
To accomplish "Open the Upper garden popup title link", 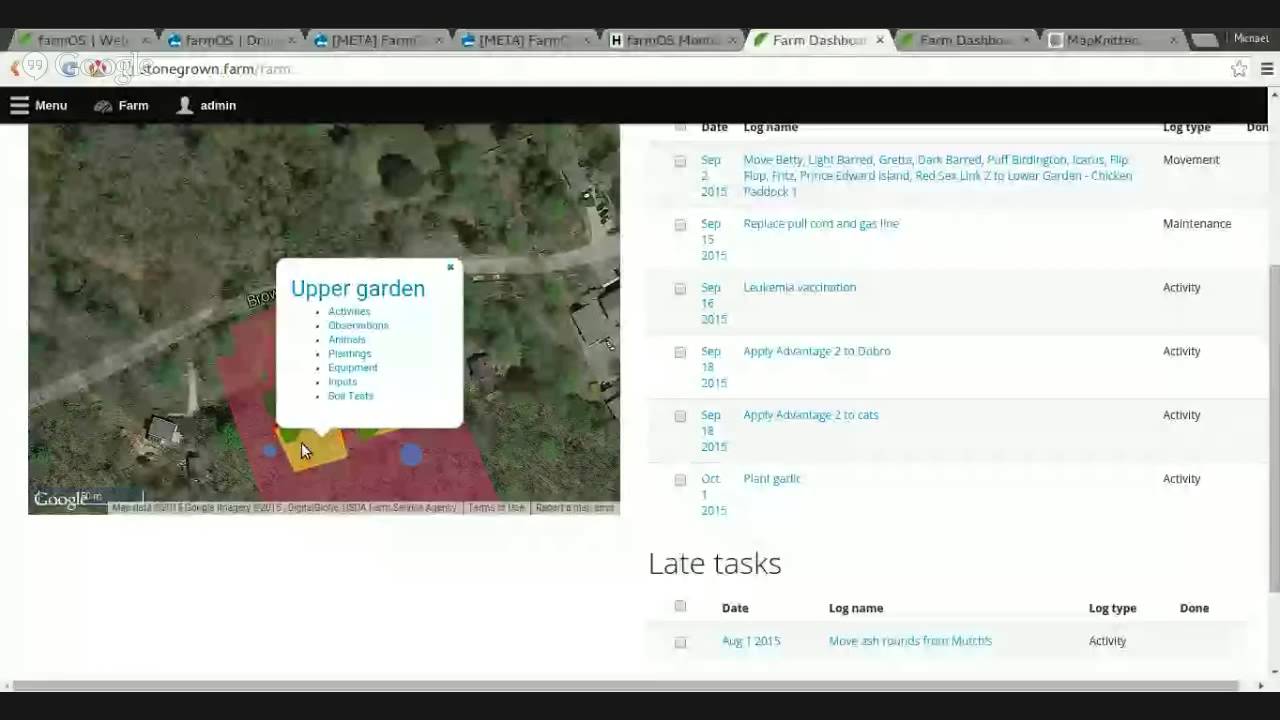I will 358,288.
